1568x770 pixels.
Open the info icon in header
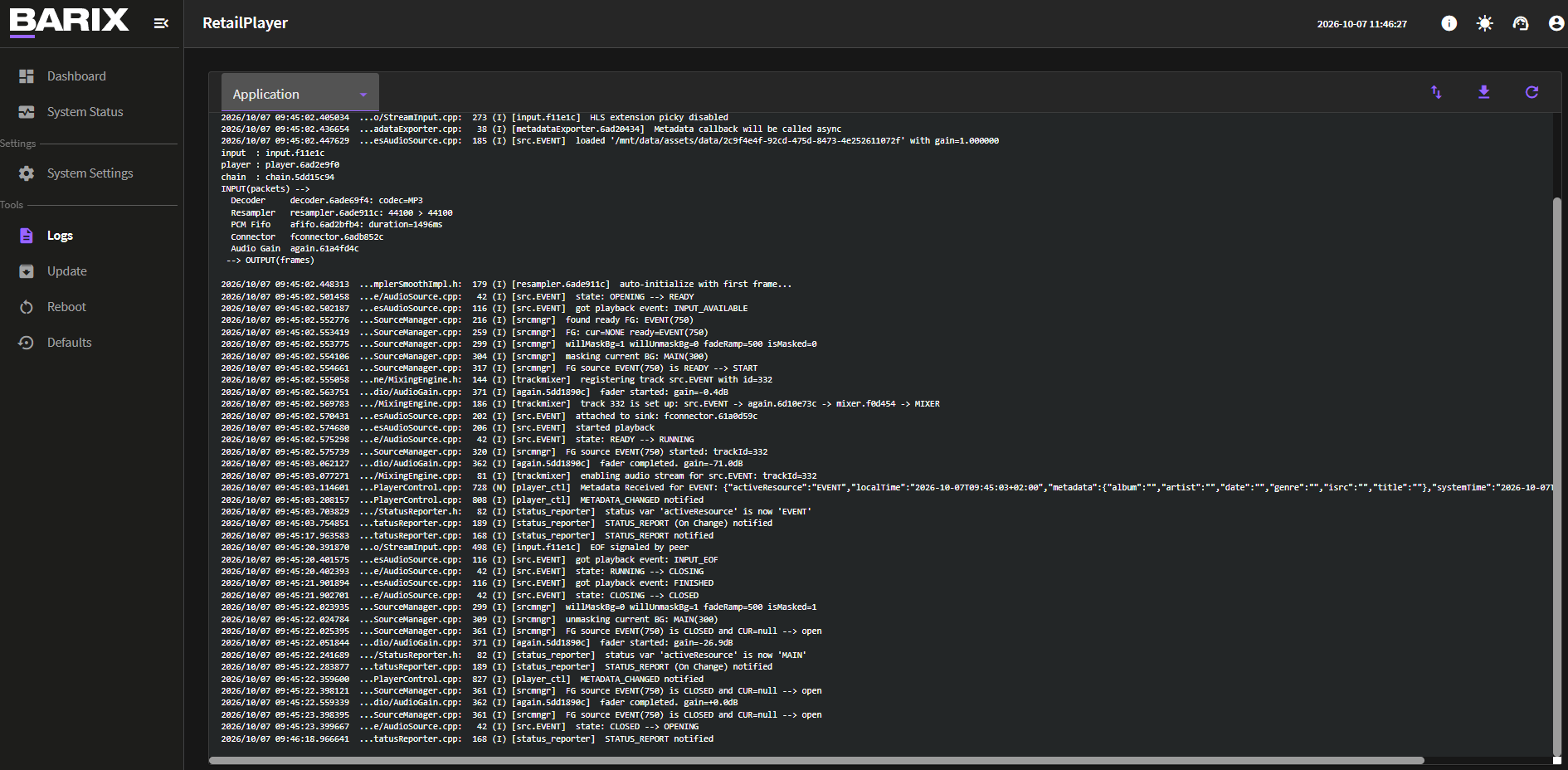[x=1449, y=23]
